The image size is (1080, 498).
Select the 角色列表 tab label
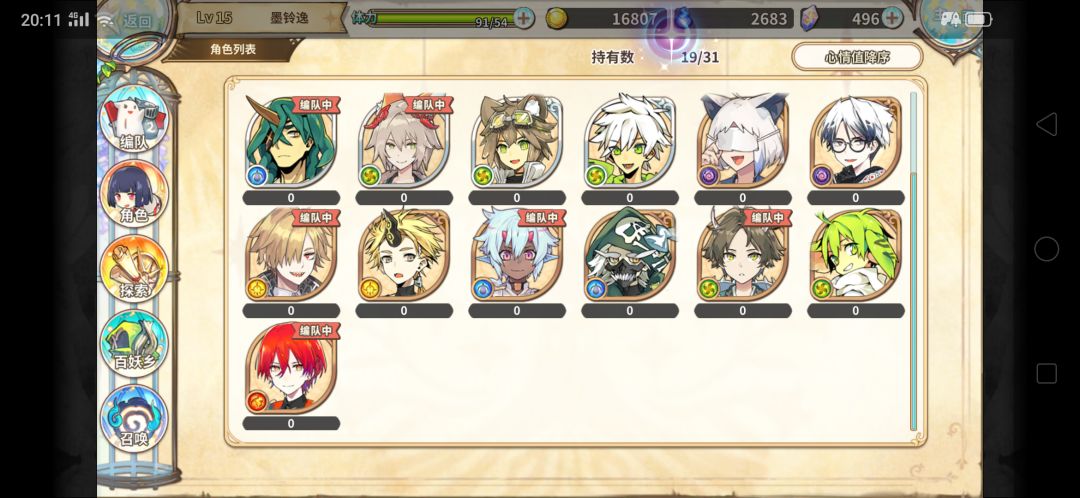pos(233,49)
